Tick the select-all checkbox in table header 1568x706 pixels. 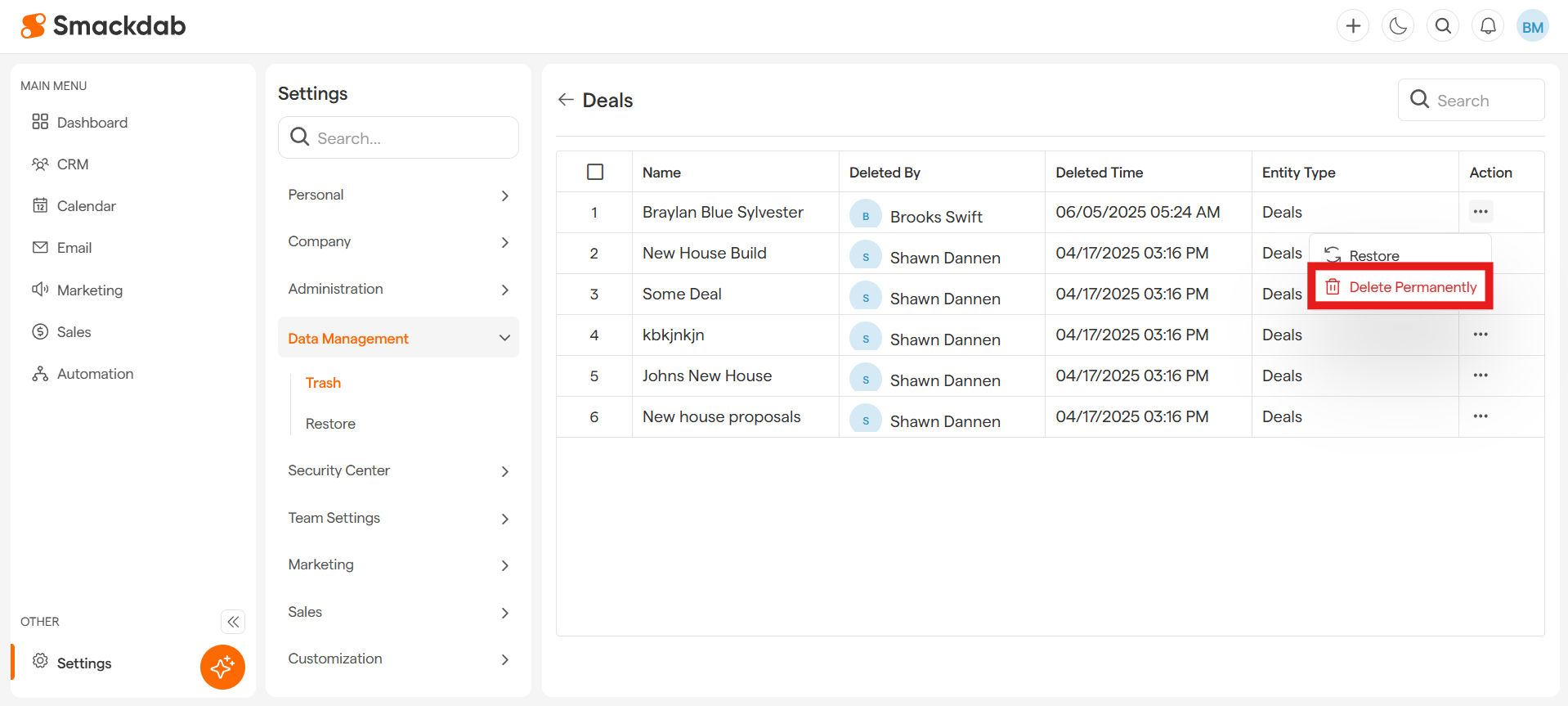point(595,172)
